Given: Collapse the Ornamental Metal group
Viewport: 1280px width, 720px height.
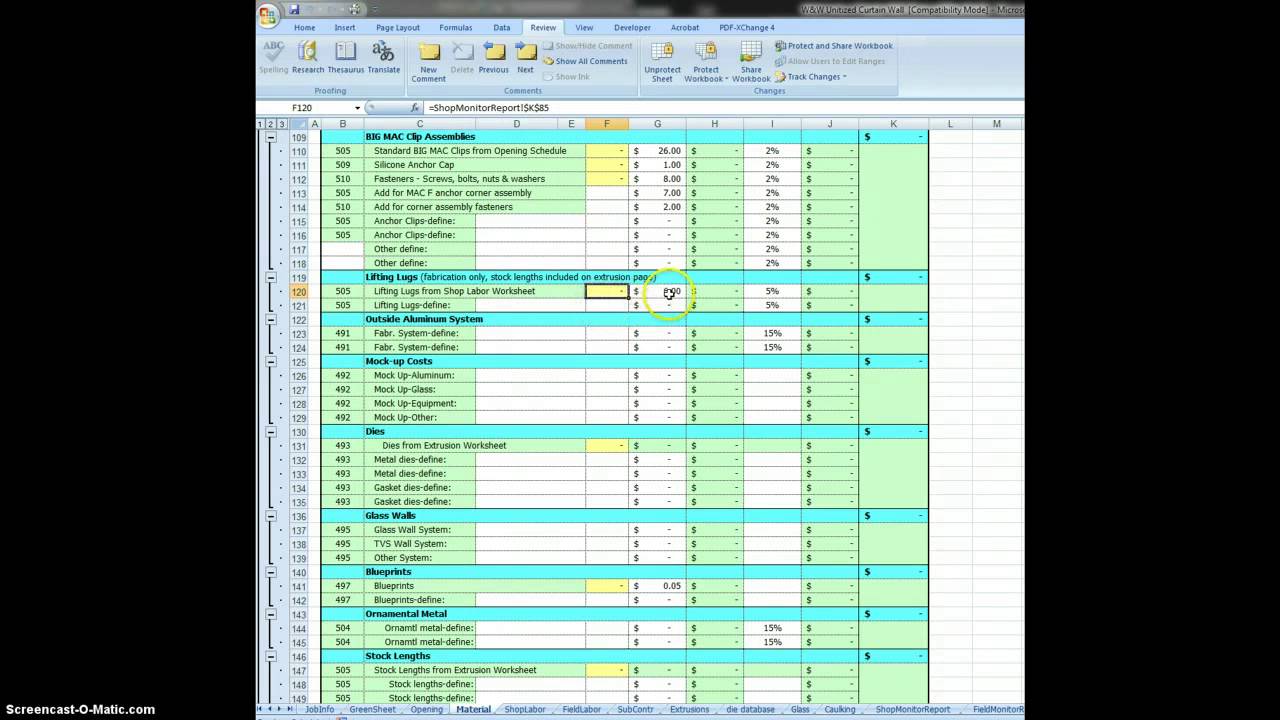Looking at the screenshot, I should (271, 614).
